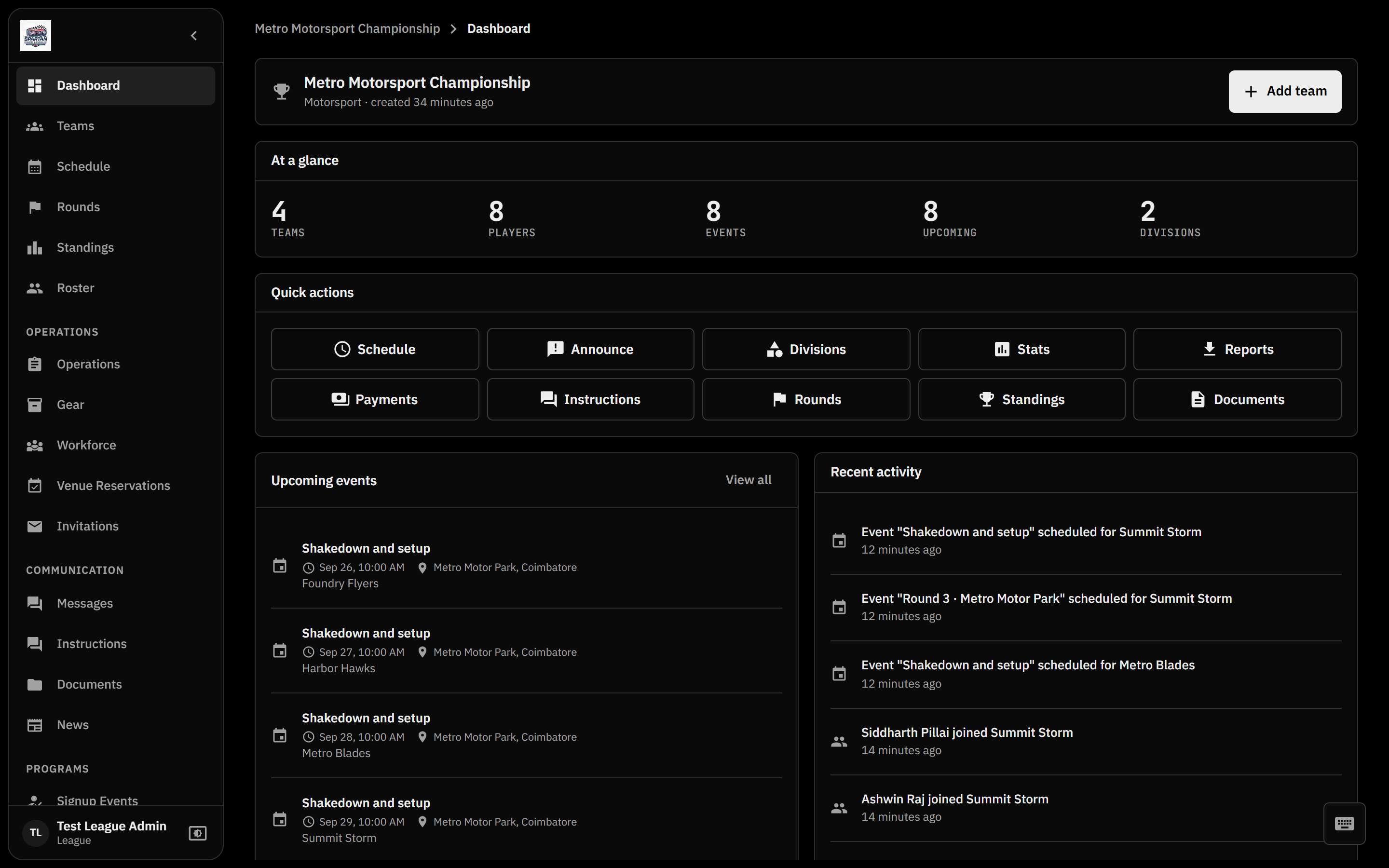1389x868 pixels.
Task: Click the sidebar Documents folder icon
Action: (35, 684)
